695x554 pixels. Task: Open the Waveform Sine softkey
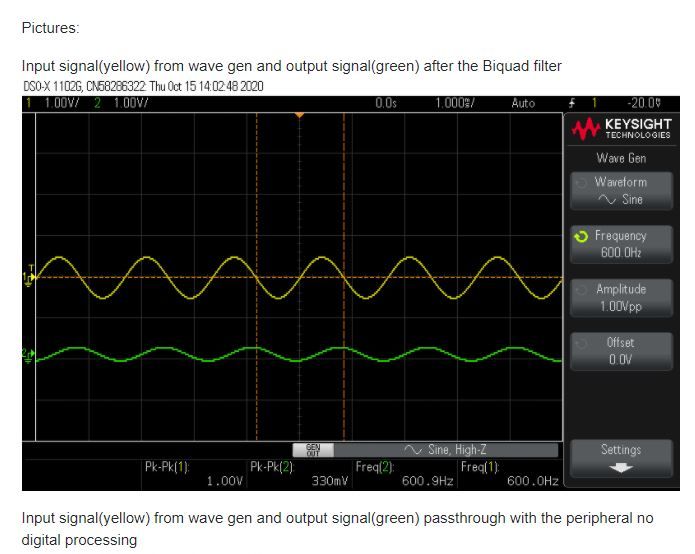621,191
